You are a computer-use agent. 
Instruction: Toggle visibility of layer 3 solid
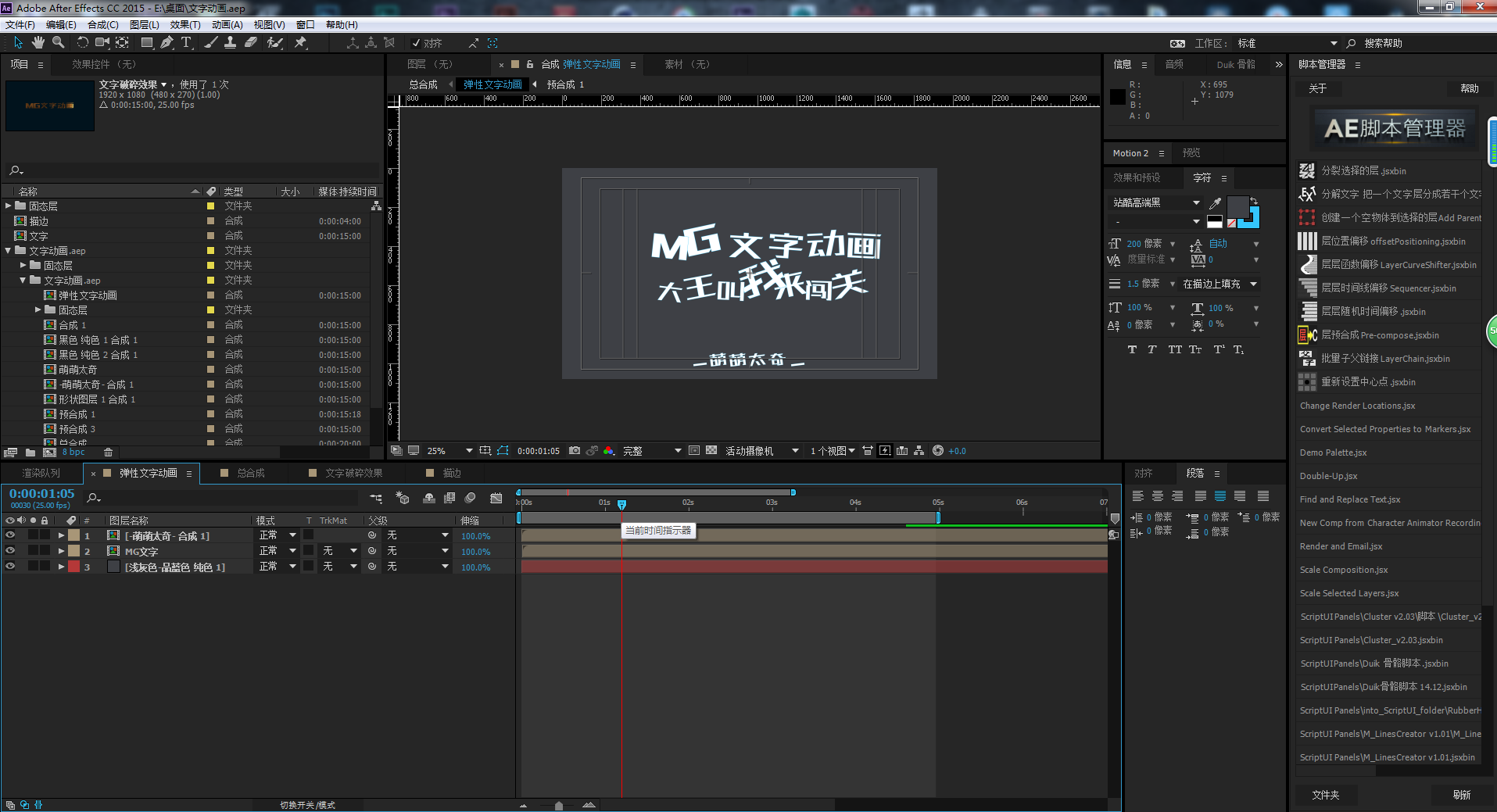click(x=10, y=567)
